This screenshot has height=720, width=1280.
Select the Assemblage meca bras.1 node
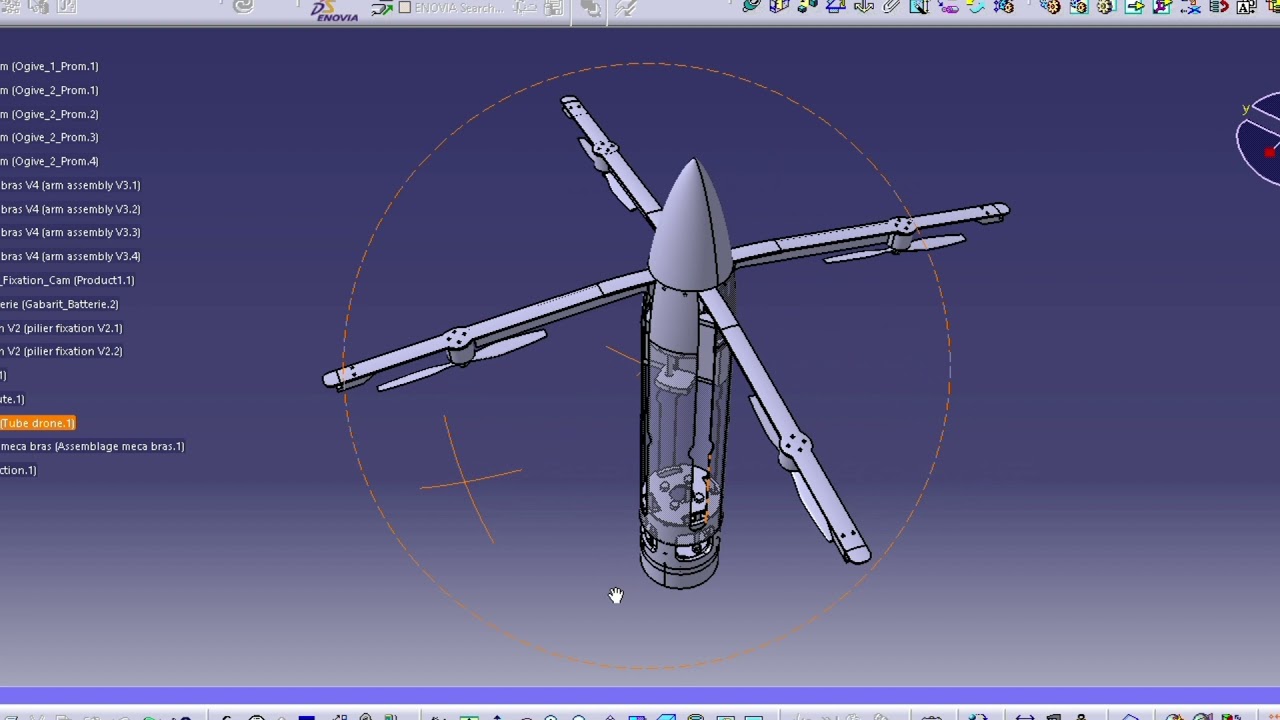94,446
